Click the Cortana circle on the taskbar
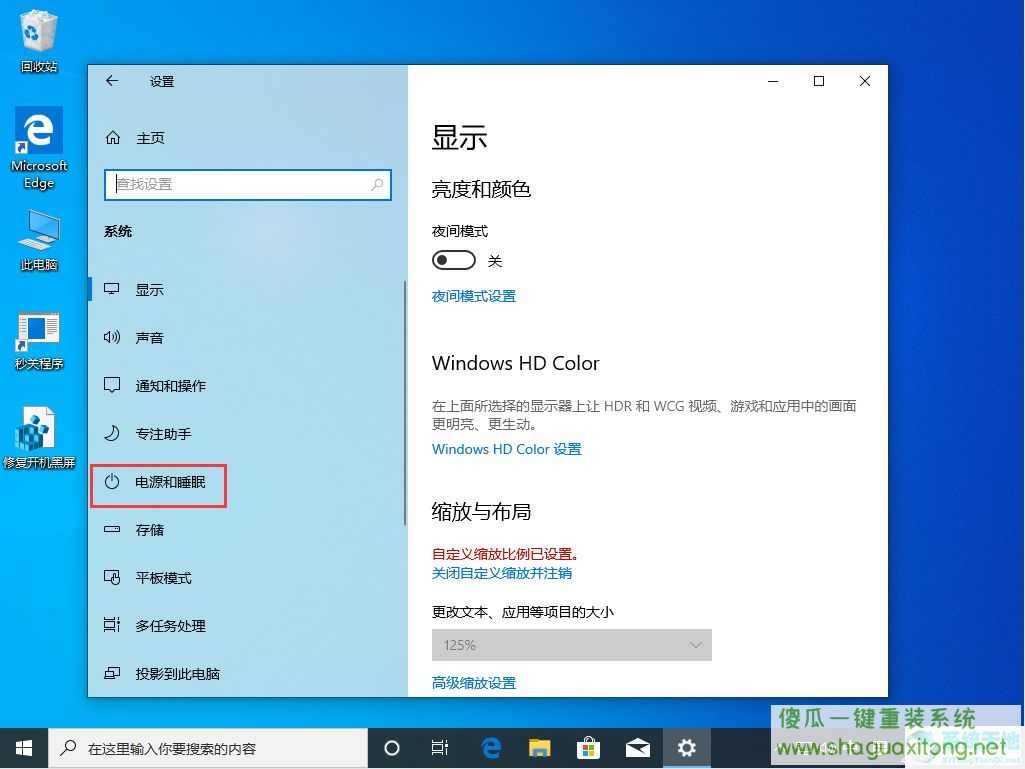This screenshot has height=769, width=1025. [392, 748]
